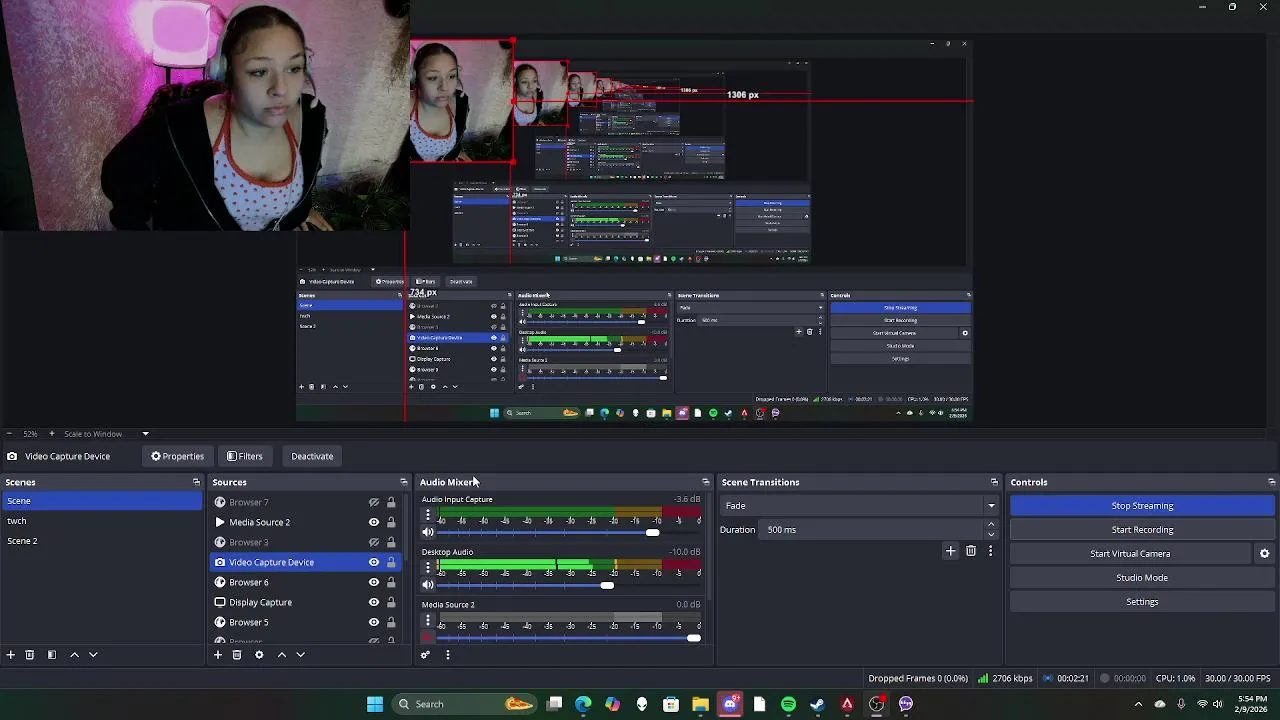This screenshot has height=720, width=1280.
Task: Open Properties for the selected source
Action: tap(177, 456)
